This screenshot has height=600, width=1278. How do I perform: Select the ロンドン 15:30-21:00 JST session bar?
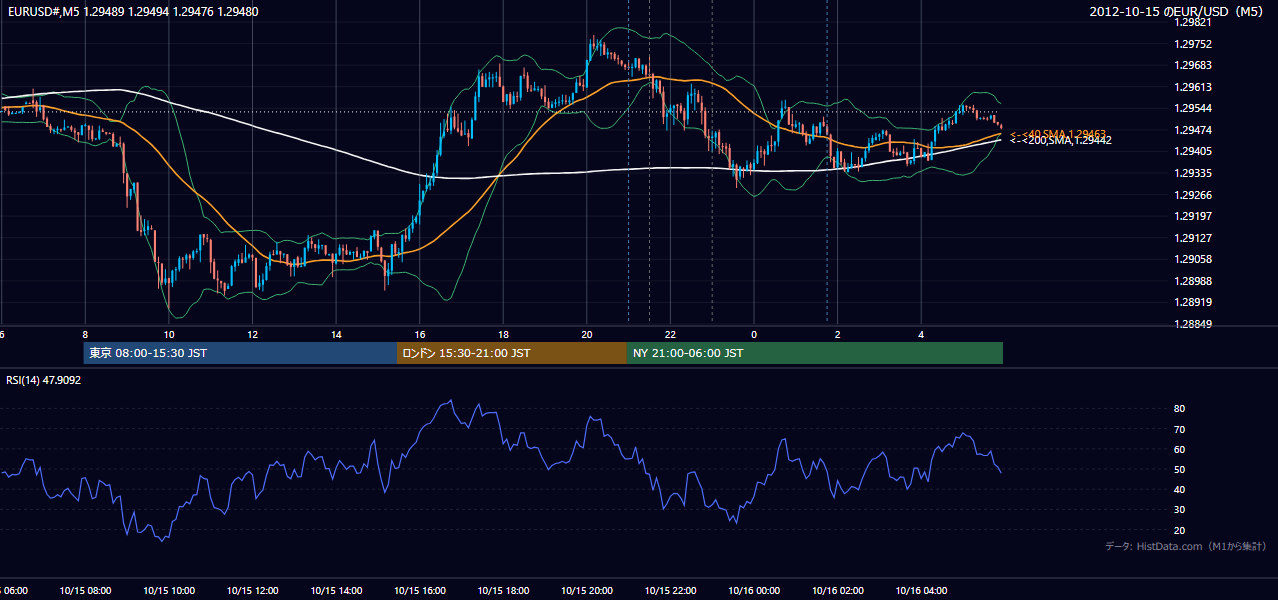click(x=512, y=353)
